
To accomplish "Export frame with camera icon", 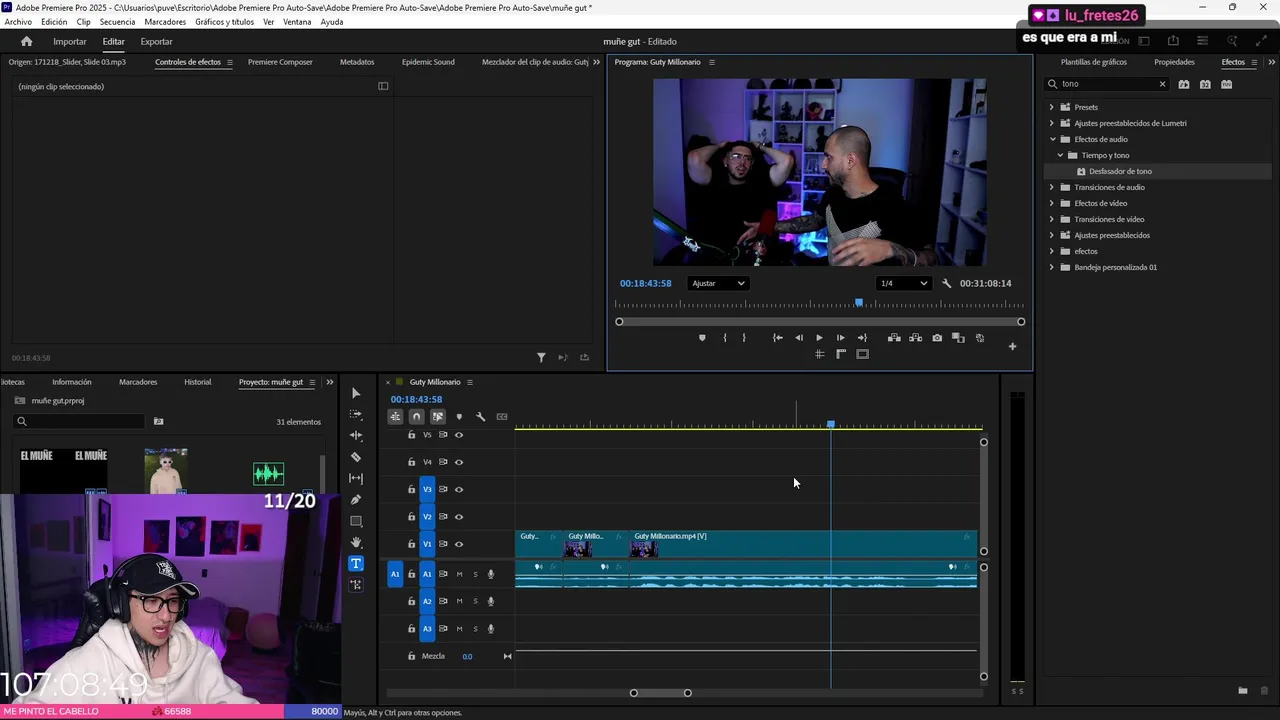I will coord(937,338).
